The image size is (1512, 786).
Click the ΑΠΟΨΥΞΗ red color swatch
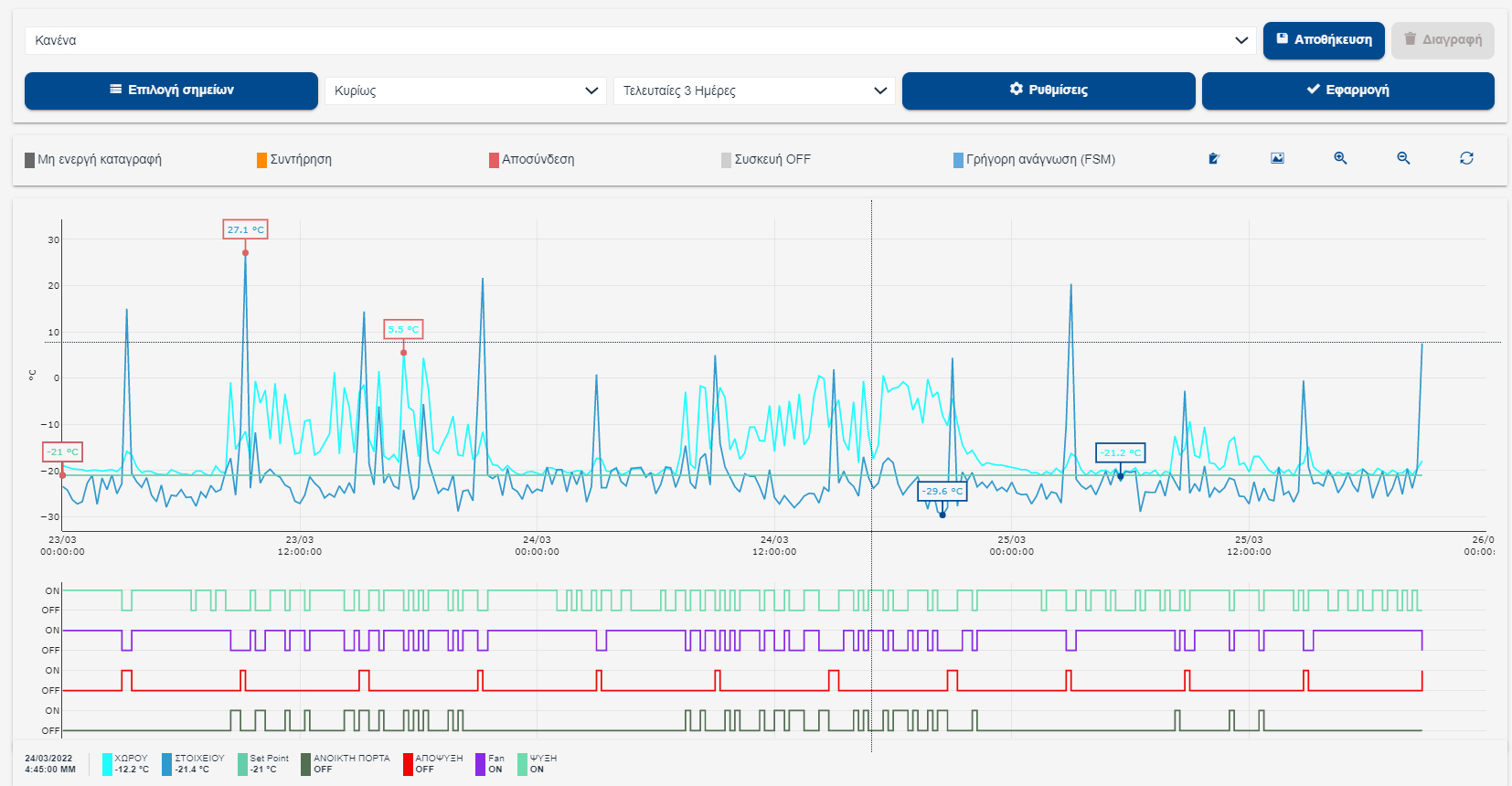408,764
